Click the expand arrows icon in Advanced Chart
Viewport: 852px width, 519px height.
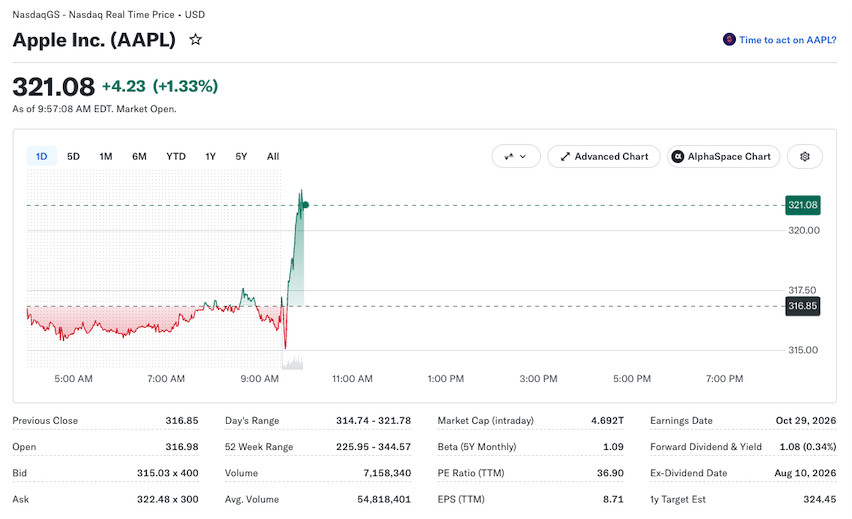point(565,157)
